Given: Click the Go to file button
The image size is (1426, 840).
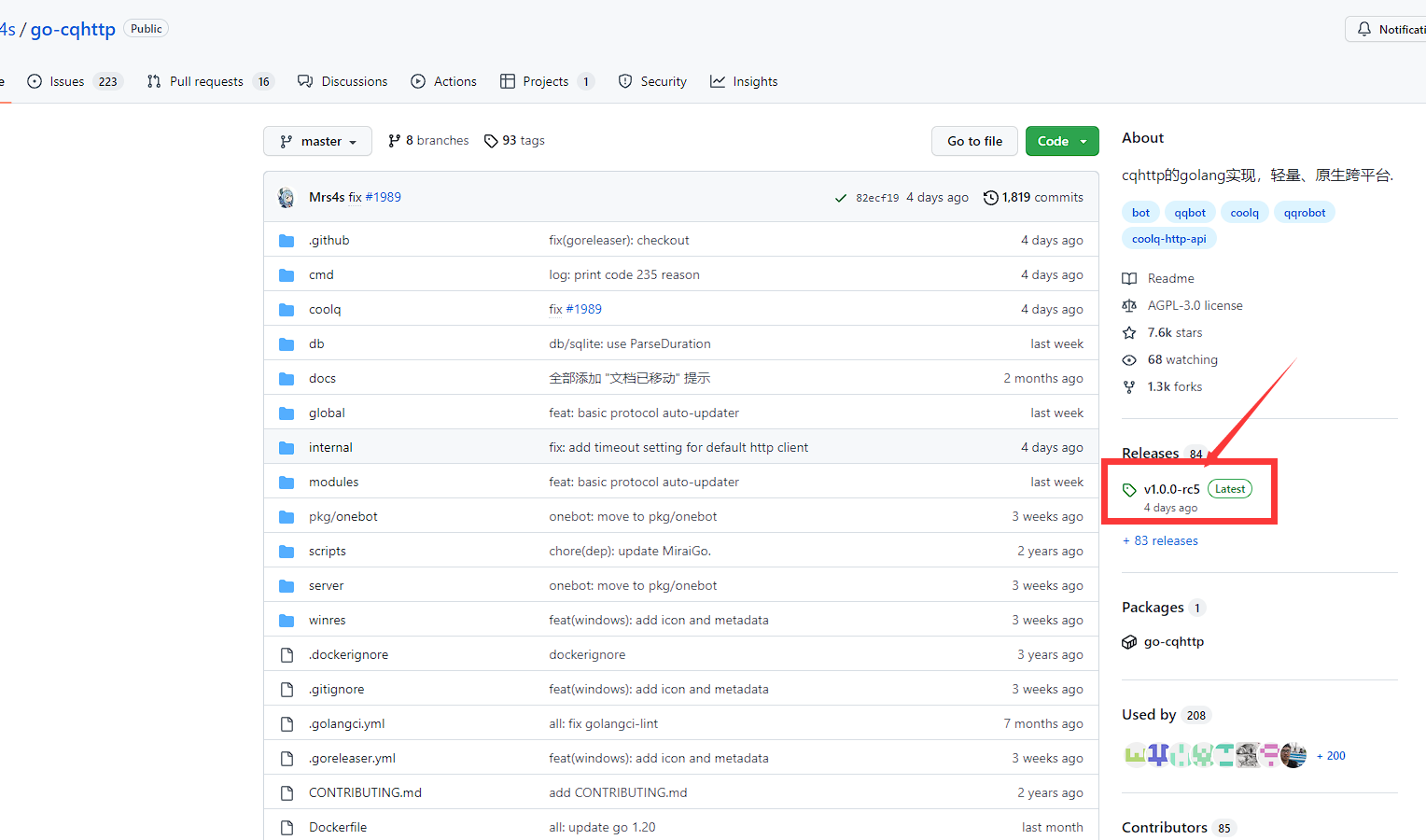Looking at the screenshot, I should click(x=974, y=141).
